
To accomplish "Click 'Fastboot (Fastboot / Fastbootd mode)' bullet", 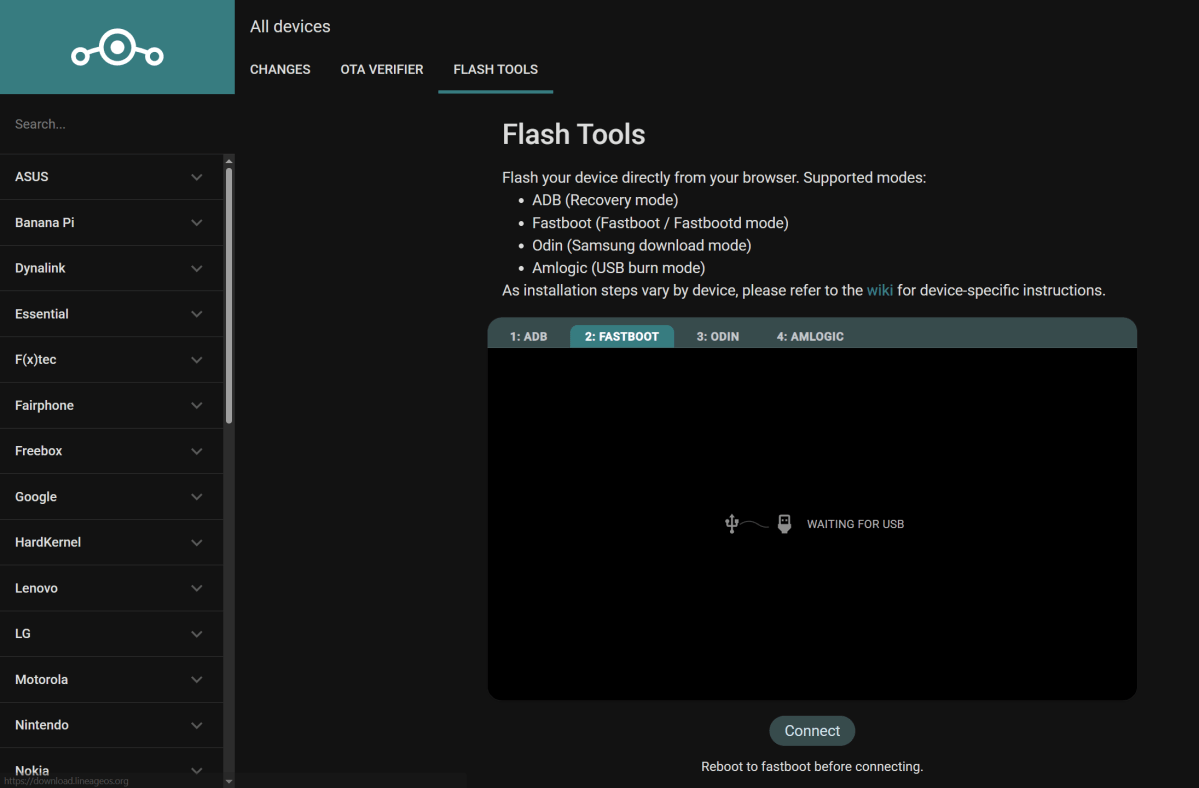I will pos(660,223).
